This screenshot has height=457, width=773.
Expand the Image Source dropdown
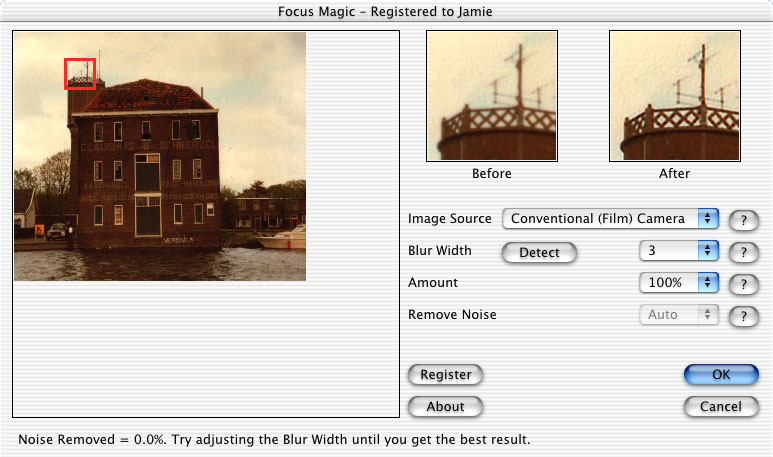[610, 218]
